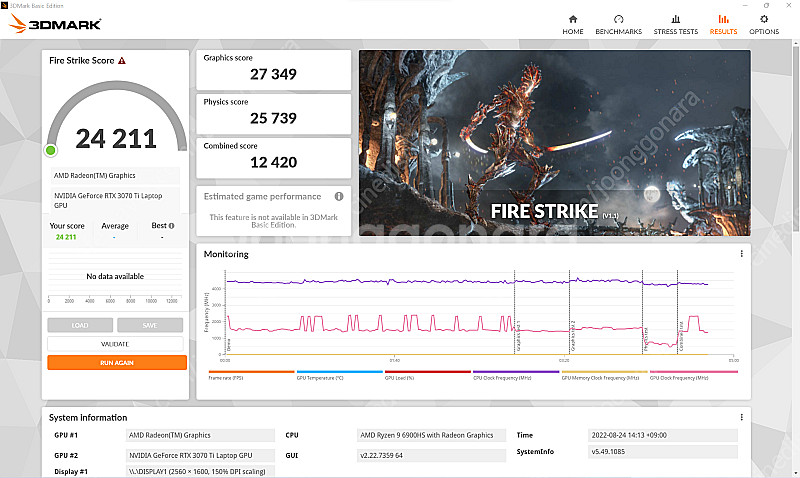Click the green score indicator dot on gauge
Screen dimensions: 800x478
click(x=51, y=150)
